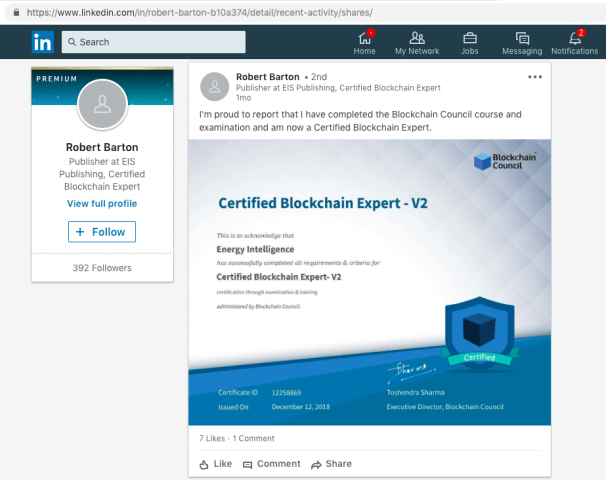
Task: Click the browser address bar URL
Action: tap(200, 12)
